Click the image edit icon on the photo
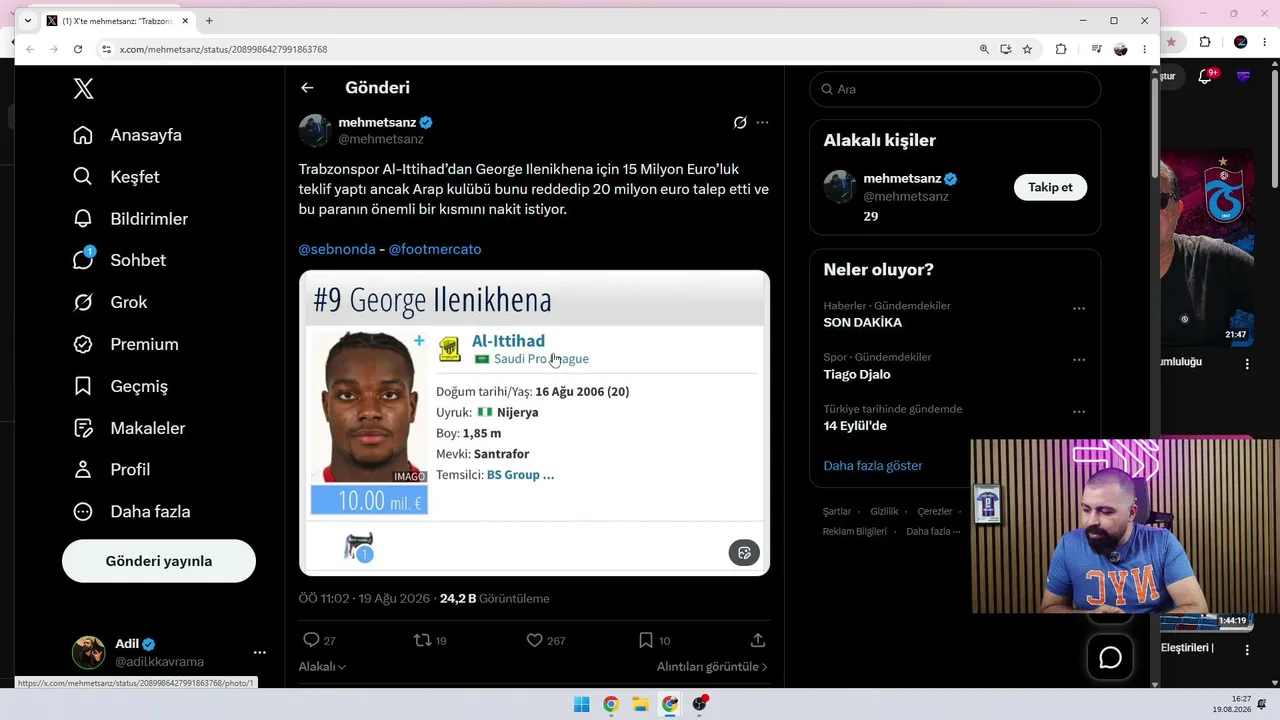The height and width of the screenshot is (720, 1280). coord(744,553)
